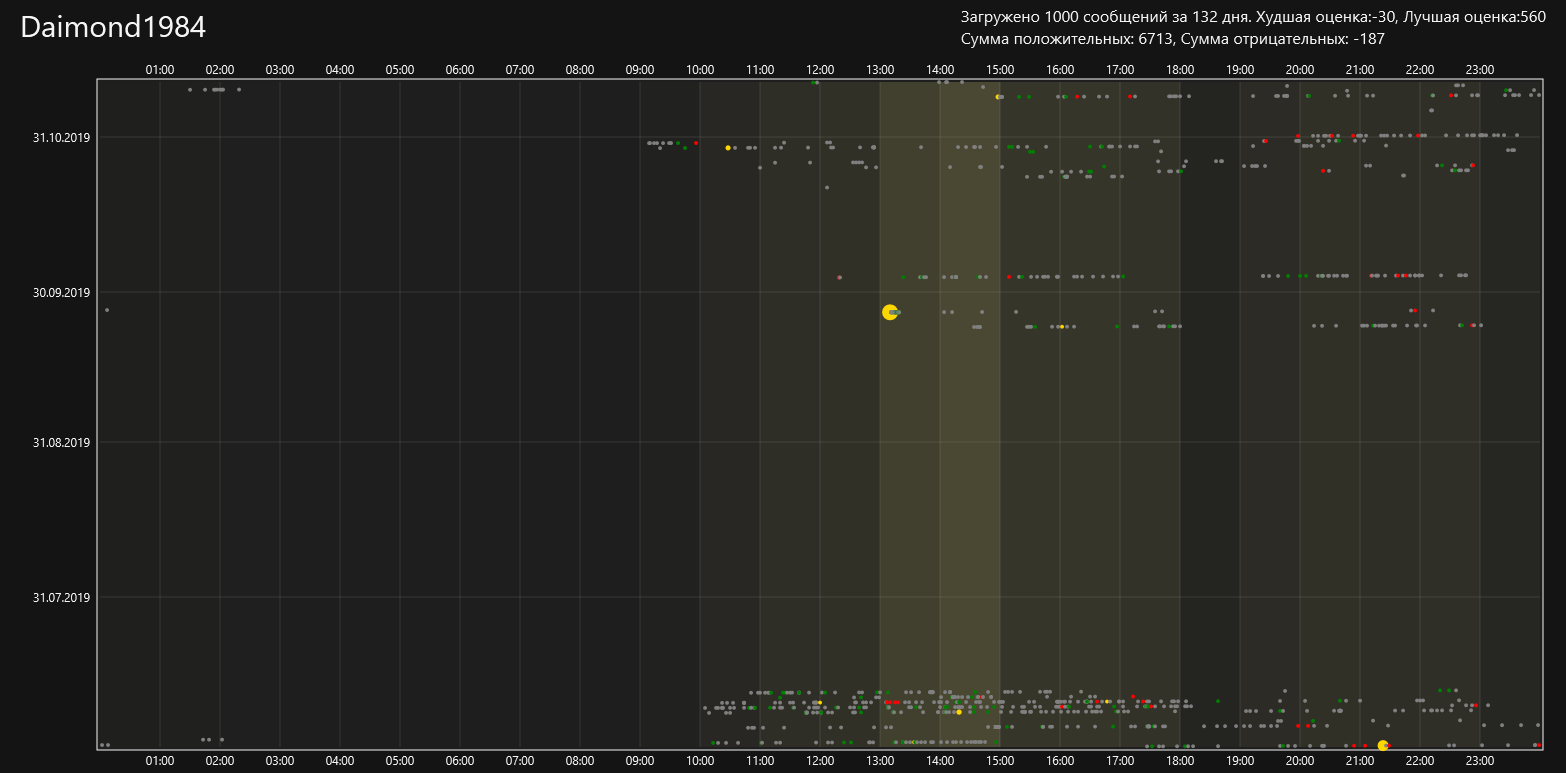
Task: Click the 31.10.2019 date axis label
Action: click(62, 137)
